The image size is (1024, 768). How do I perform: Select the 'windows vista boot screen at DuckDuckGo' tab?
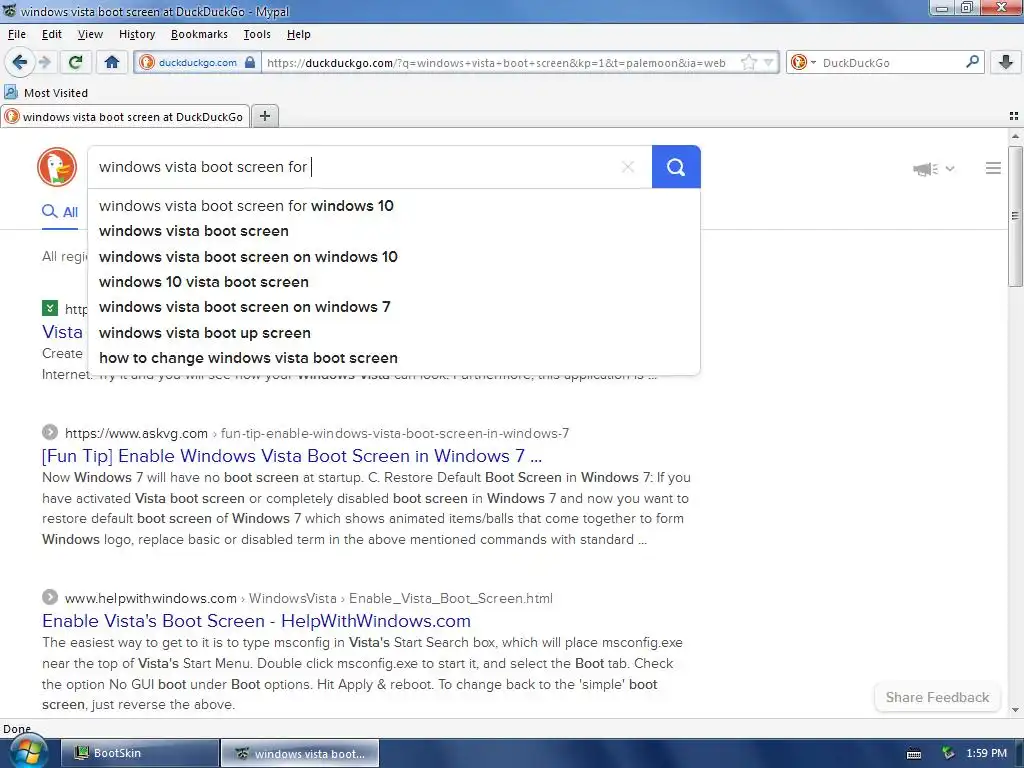coord(125,116)
